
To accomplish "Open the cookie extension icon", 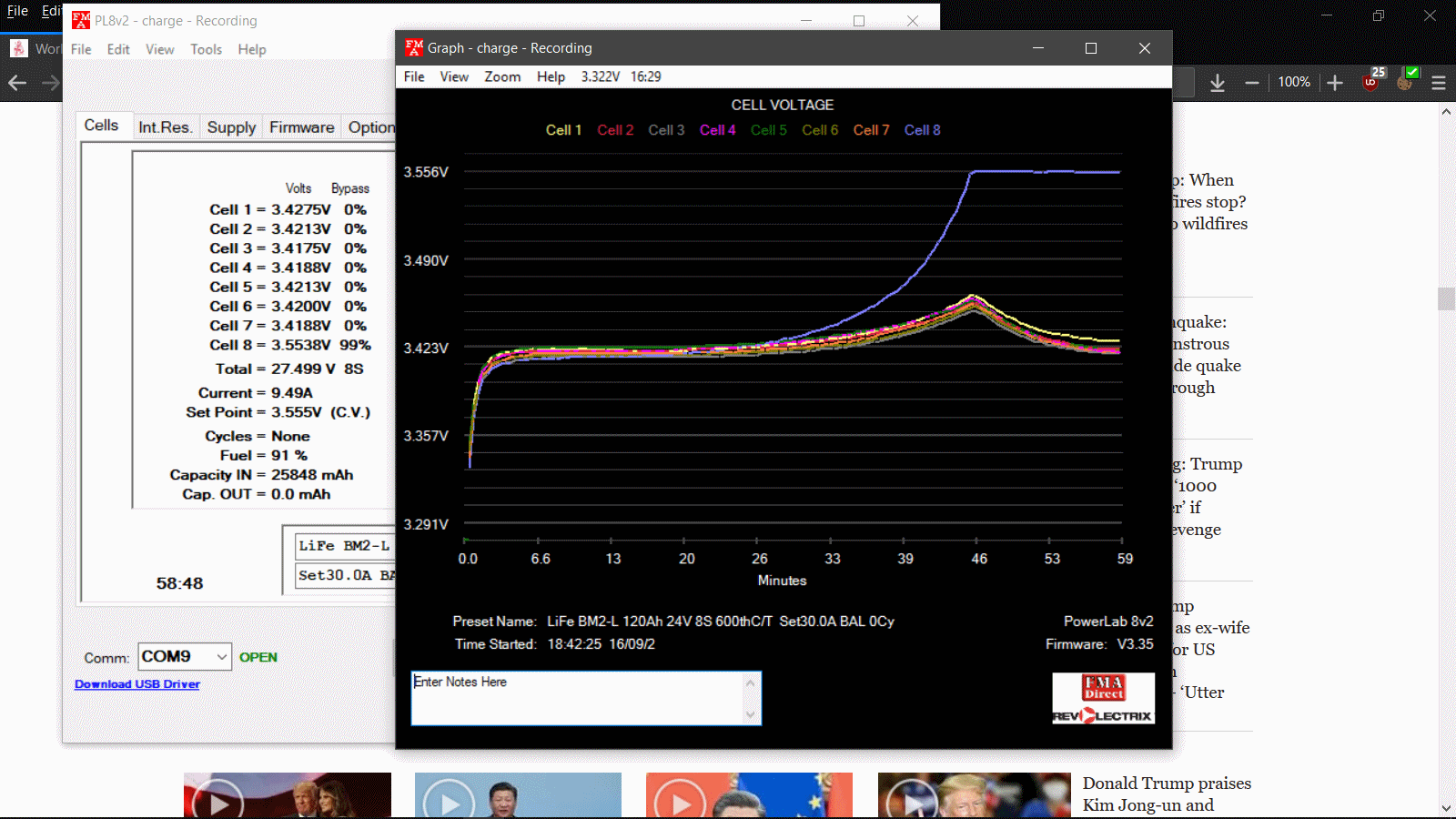I will tap(1406, 82).
